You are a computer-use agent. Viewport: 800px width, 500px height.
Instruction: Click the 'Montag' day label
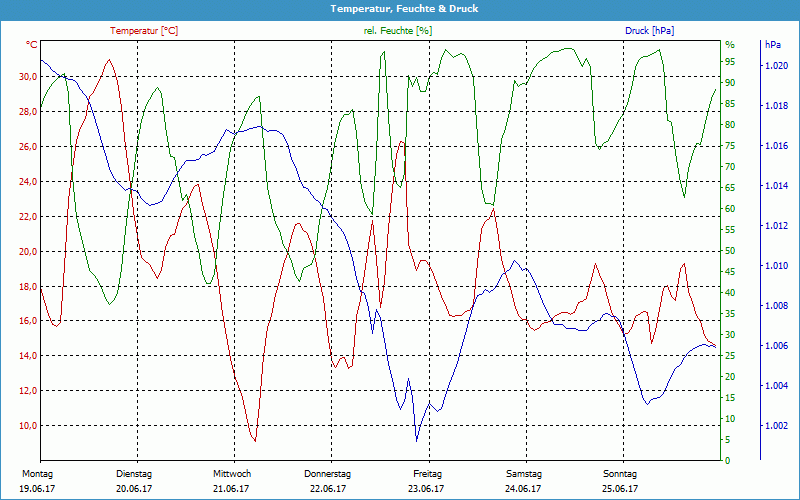(x=37, y=474)
